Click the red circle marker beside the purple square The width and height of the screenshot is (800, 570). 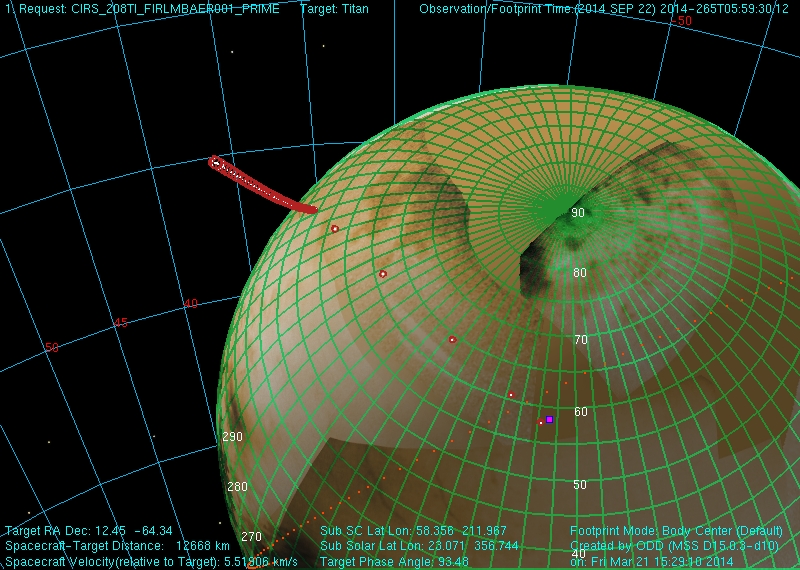coord(541,422)
